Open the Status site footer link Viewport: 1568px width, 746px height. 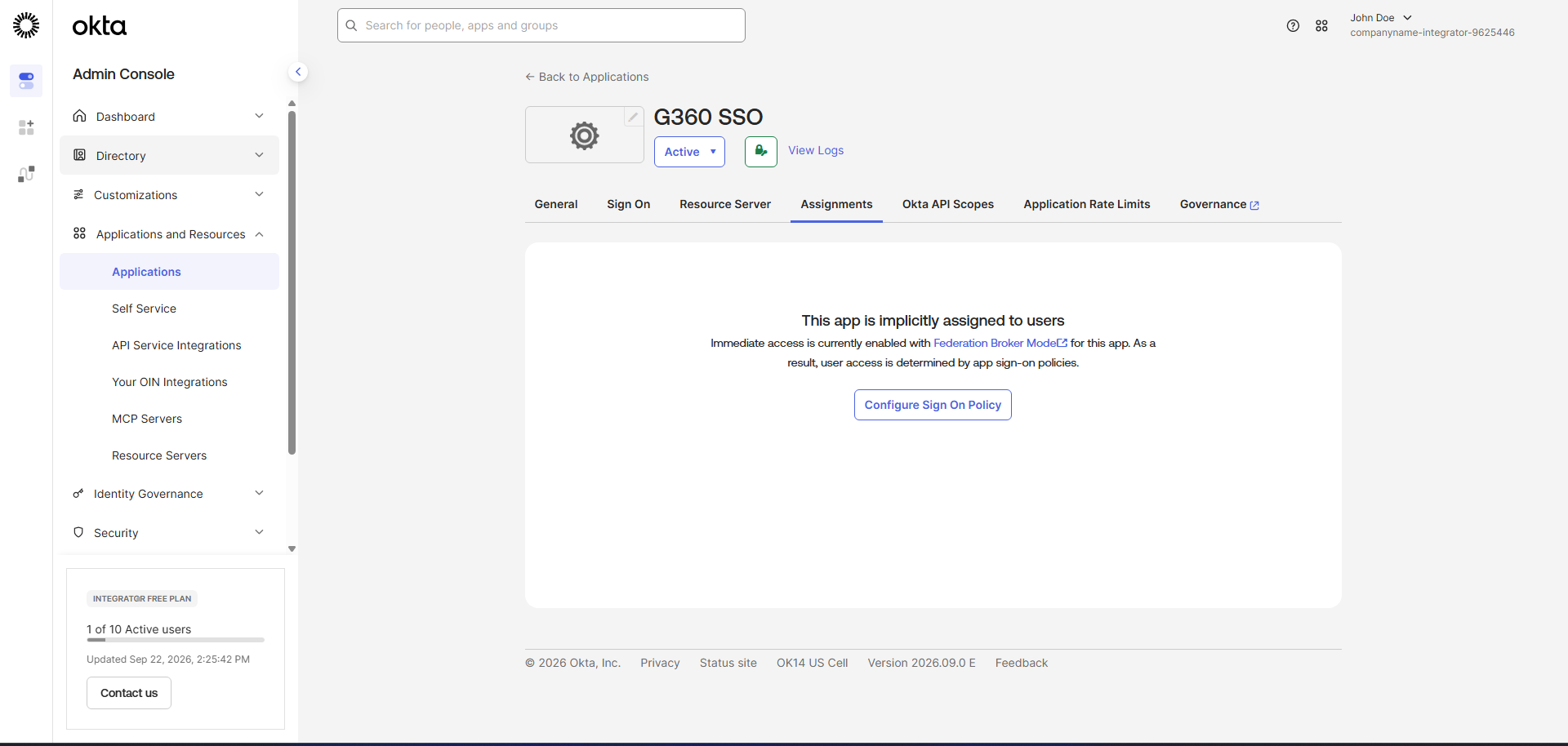pos(728,663)
